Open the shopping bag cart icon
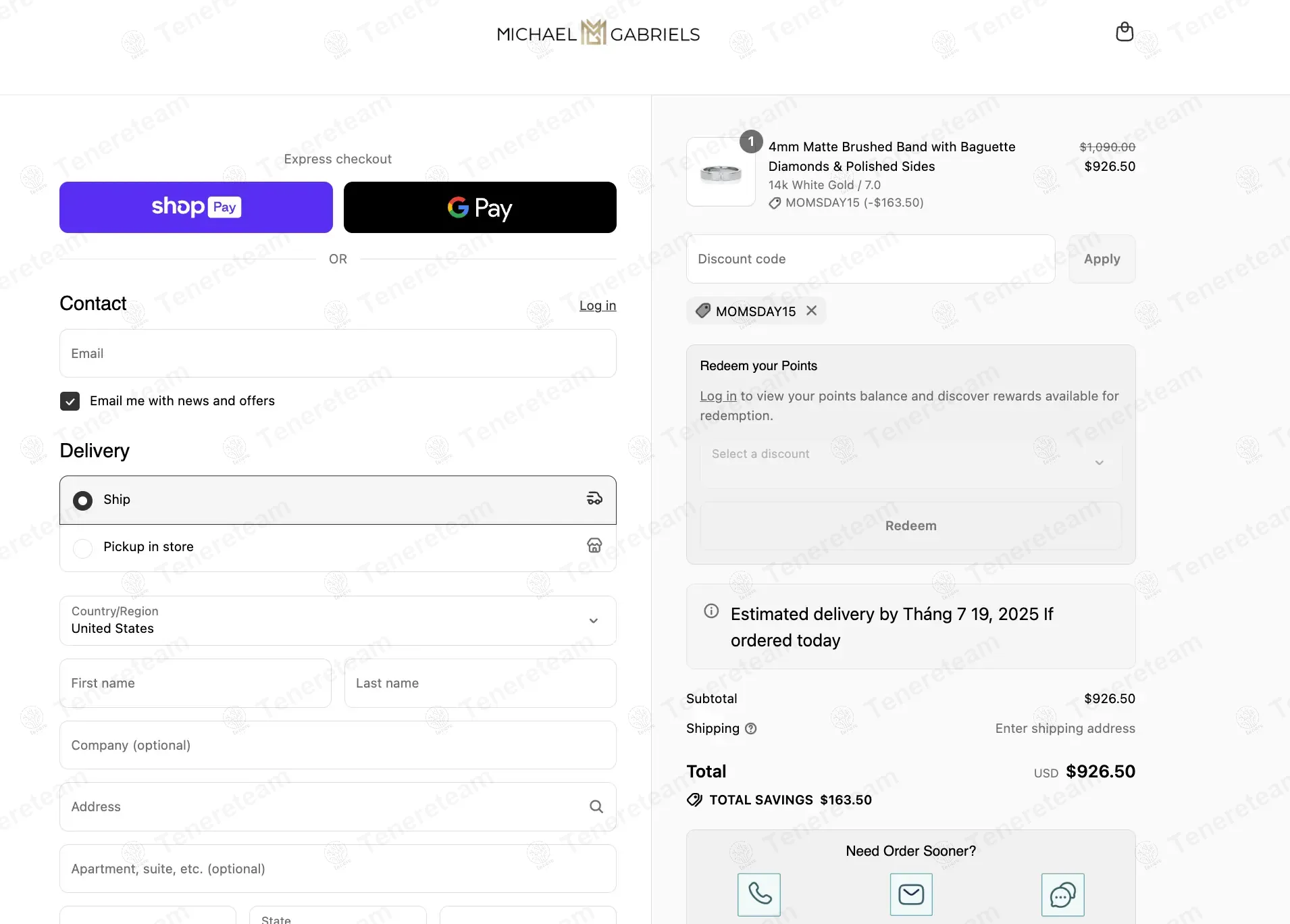The width and height of the screenshot is (1290, 924). pyautogui.click(x=1125, y=32)
